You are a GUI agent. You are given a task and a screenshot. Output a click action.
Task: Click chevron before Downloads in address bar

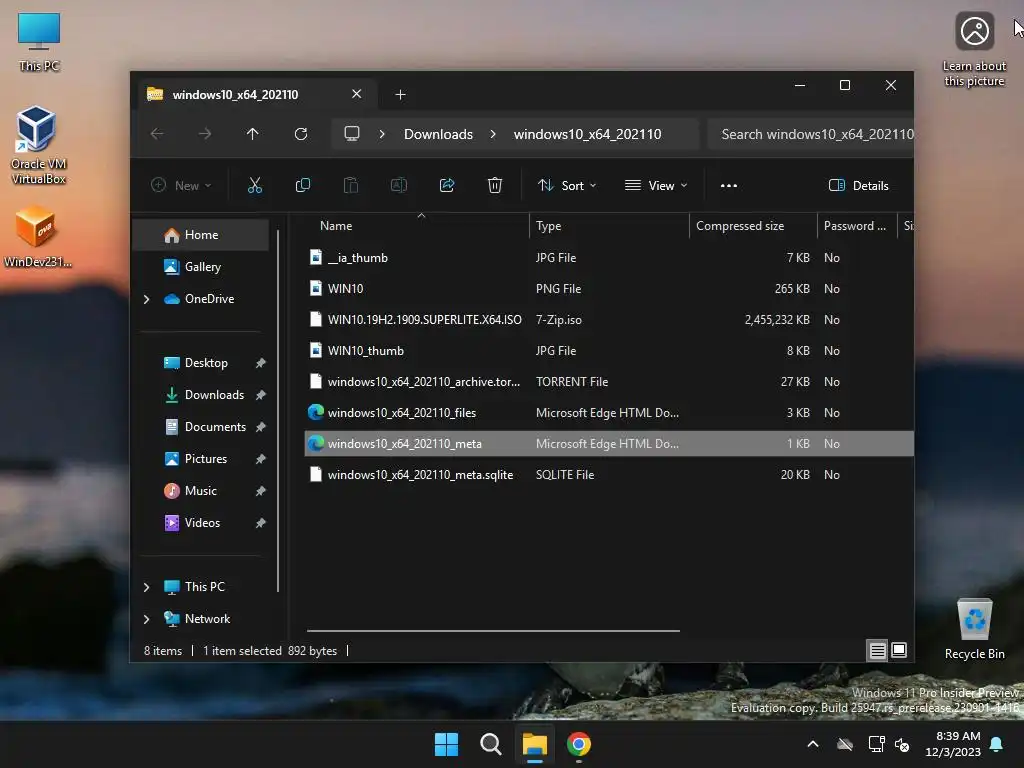click(382, 134)
